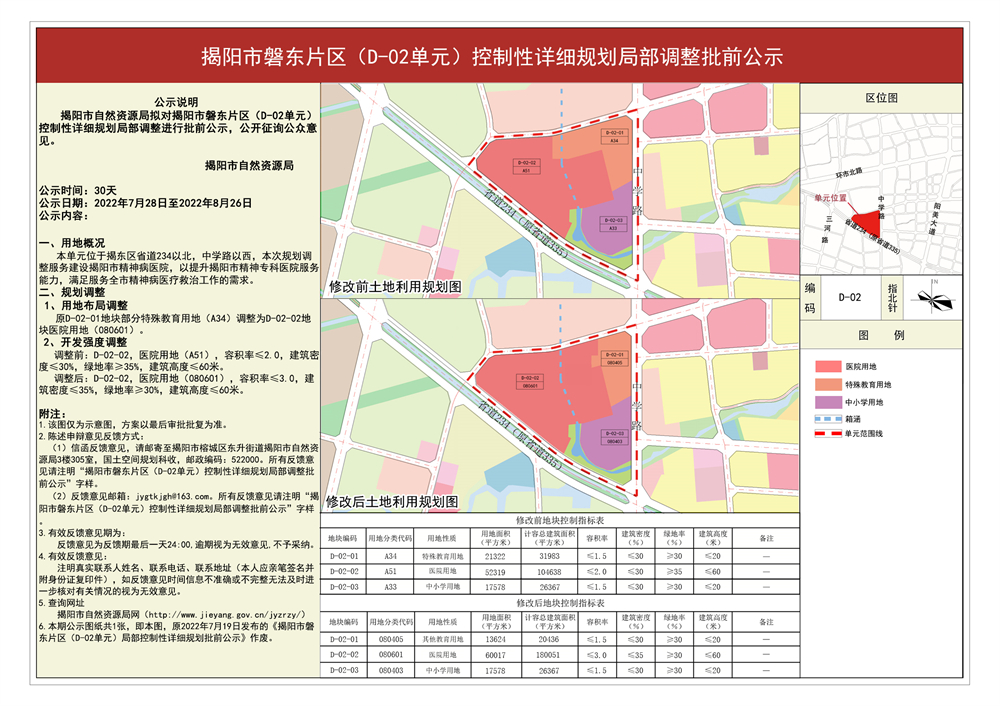Click the 阳美大道 label on the location map
1000x706 pixels.
[x=936, y=219]
